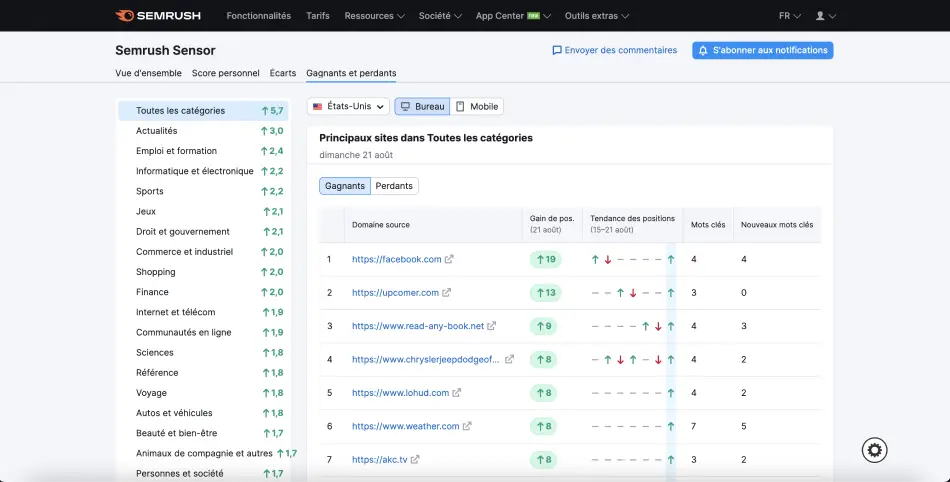
Task: Expand the Outils extras menu
Action: pos(597,16)
